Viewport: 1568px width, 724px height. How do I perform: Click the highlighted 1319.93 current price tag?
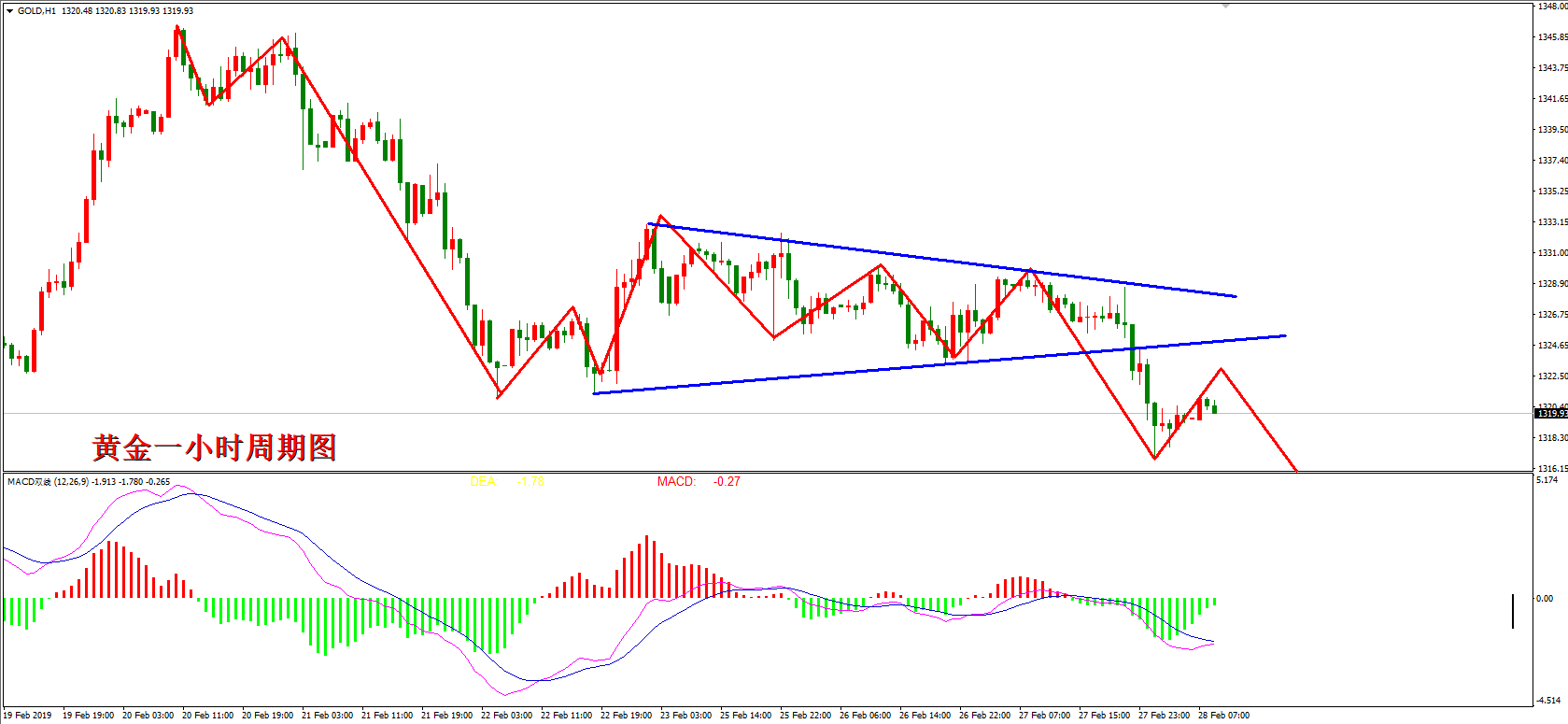tap(1550, 413)
